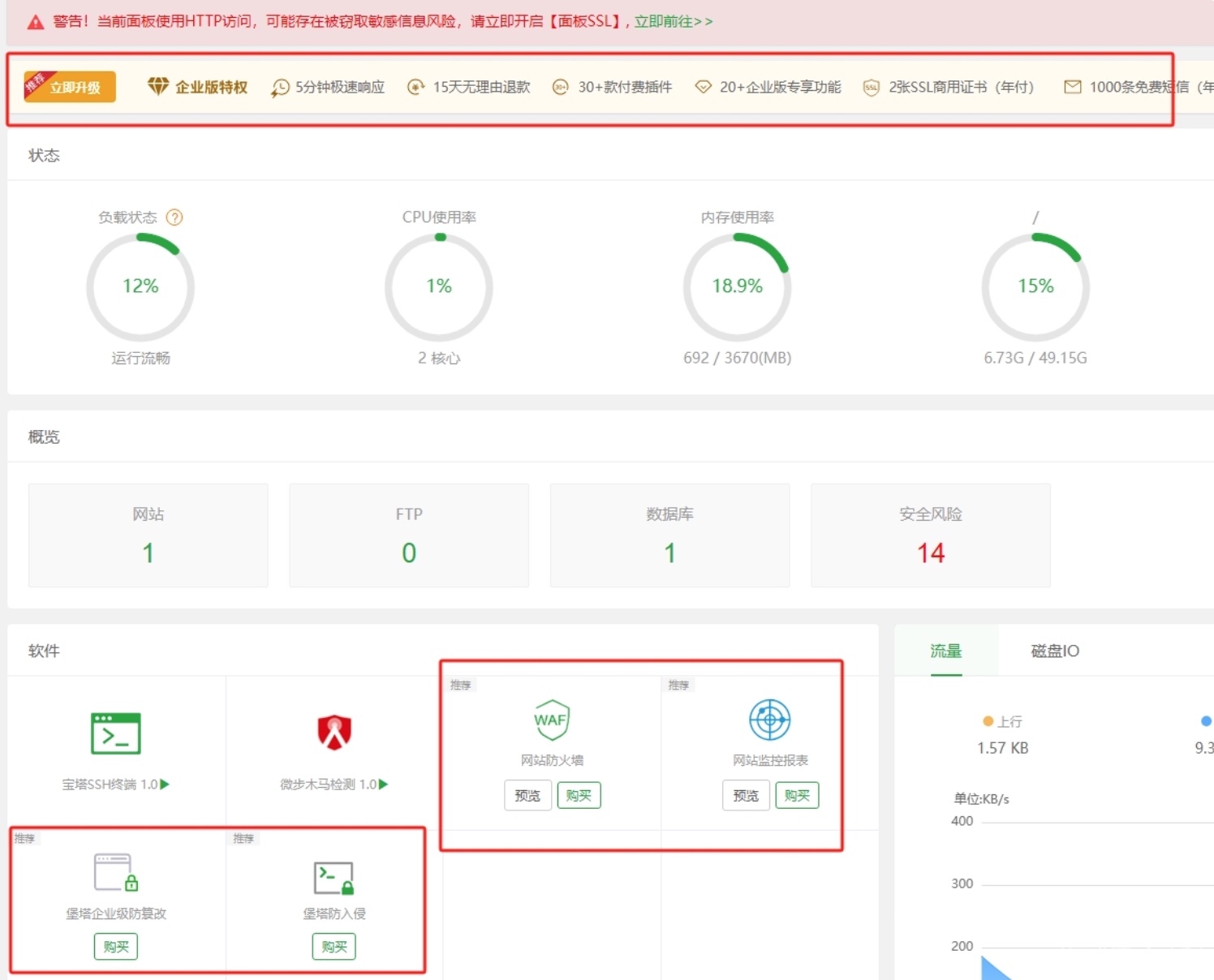Click the WAF 网站防火墙 shield icon
The width and height of the screenshot is (1214, 980).
[x=552, y=720]
